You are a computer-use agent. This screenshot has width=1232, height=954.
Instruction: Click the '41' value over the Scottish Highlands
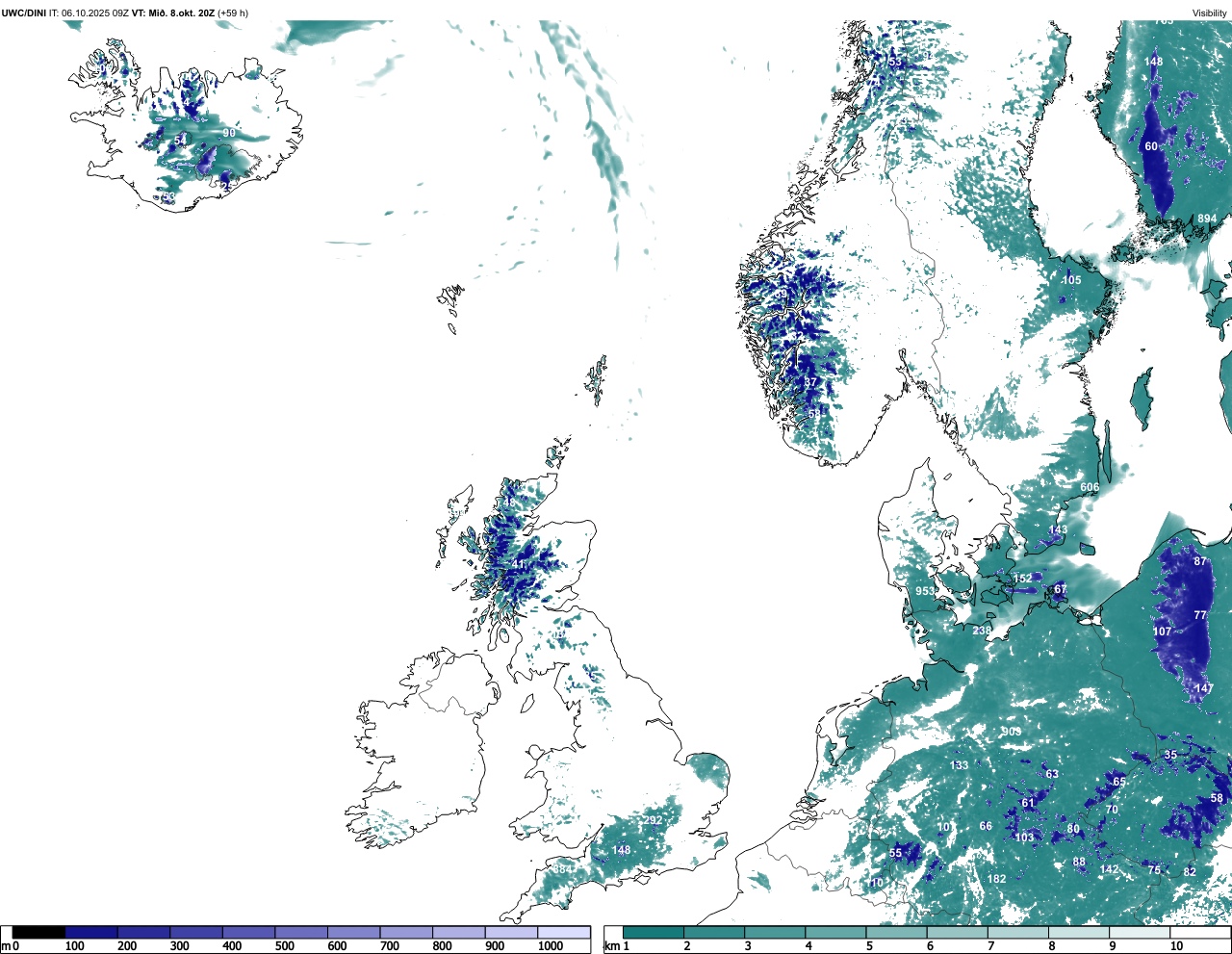(x=519, y=565)
